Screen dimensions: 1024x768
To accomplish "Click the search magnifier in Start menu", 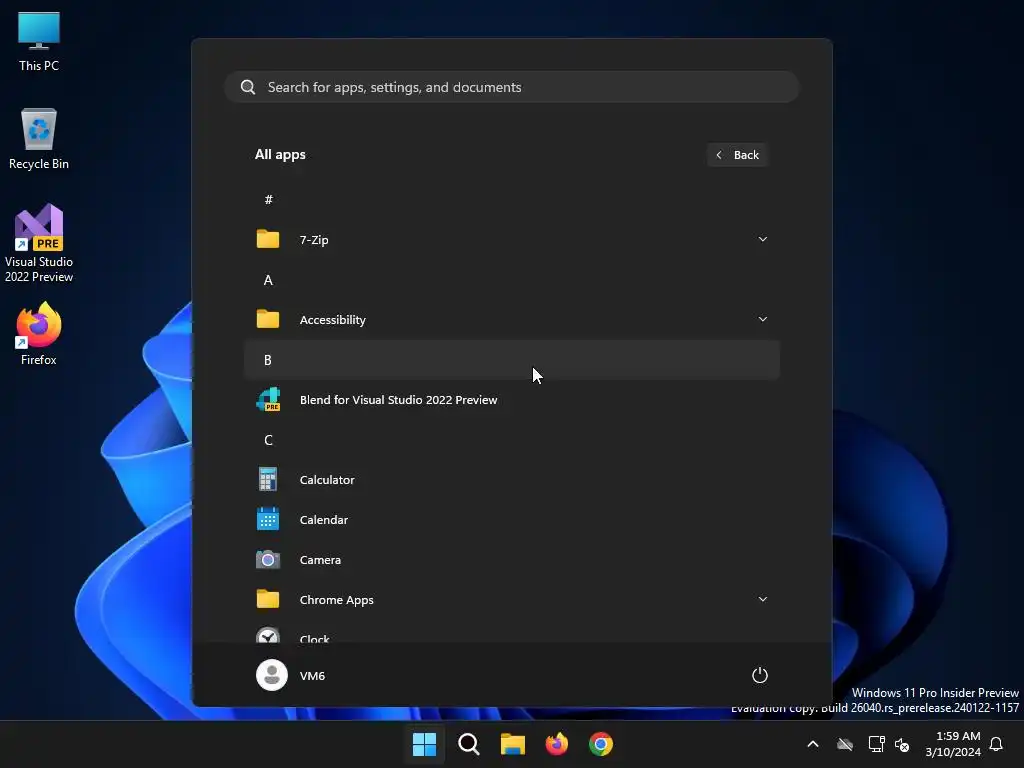I will pyautogui.click(x=248, y=88).
